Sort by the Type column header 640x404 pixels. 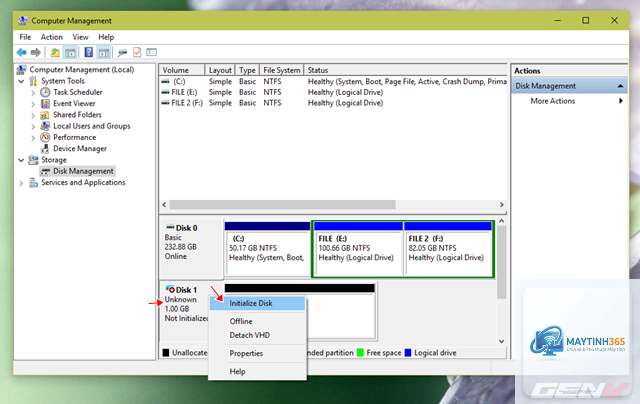(247, 70)
